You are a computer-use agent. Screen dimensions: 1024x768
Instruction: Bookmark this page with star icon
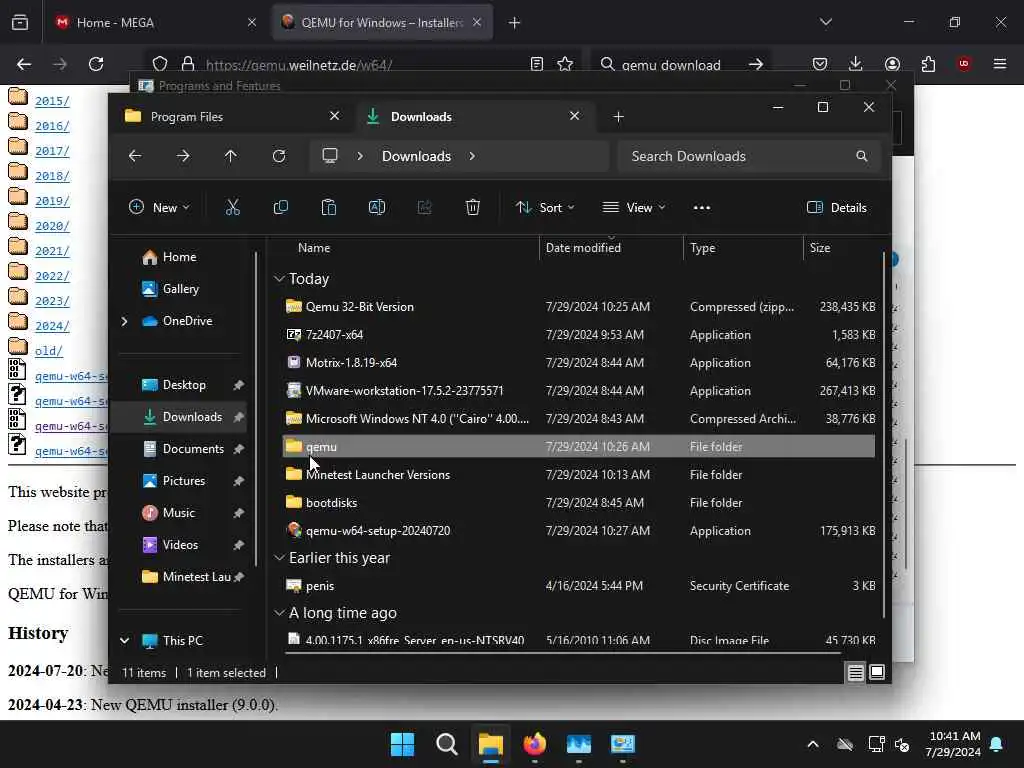tap(565, 64)
